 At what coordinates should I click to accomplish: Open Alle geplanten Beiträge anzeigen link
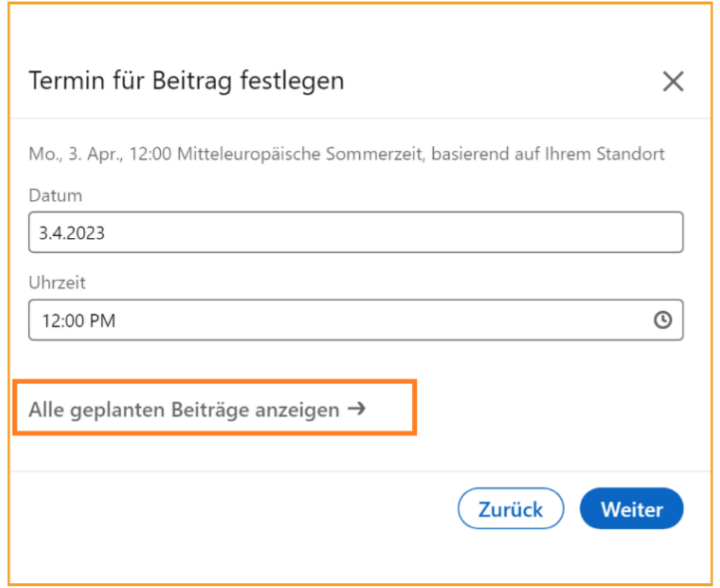point(197,409)
